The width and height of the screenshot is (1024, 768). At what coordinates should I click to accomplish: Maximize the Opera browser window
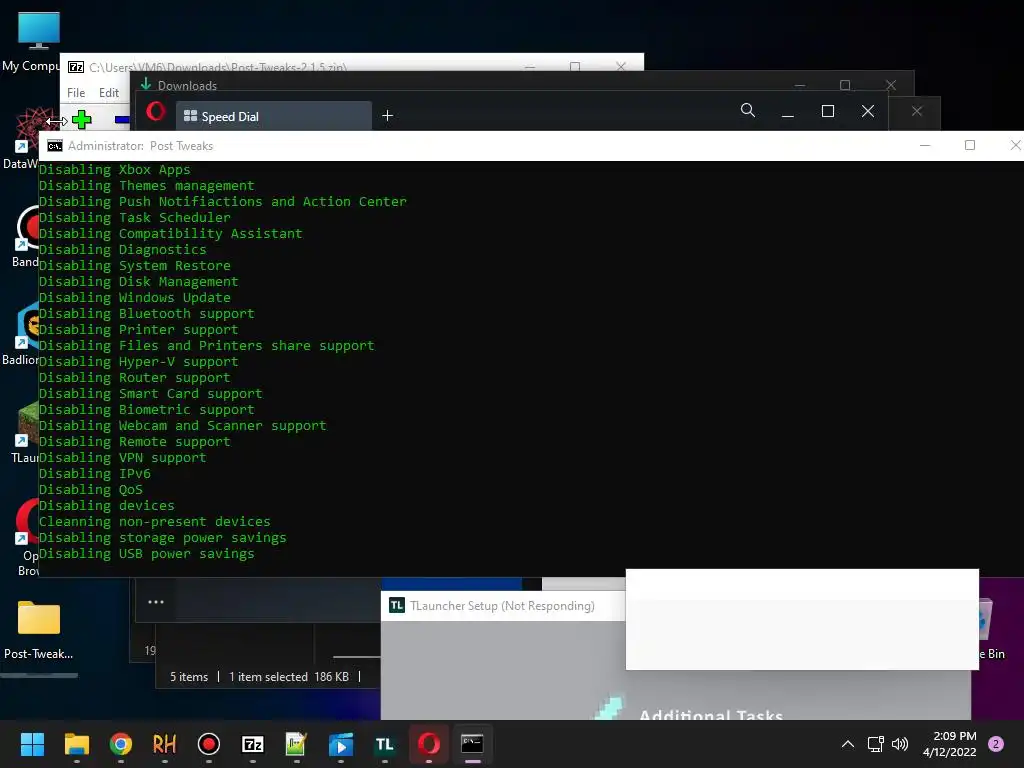coord(827,111)
